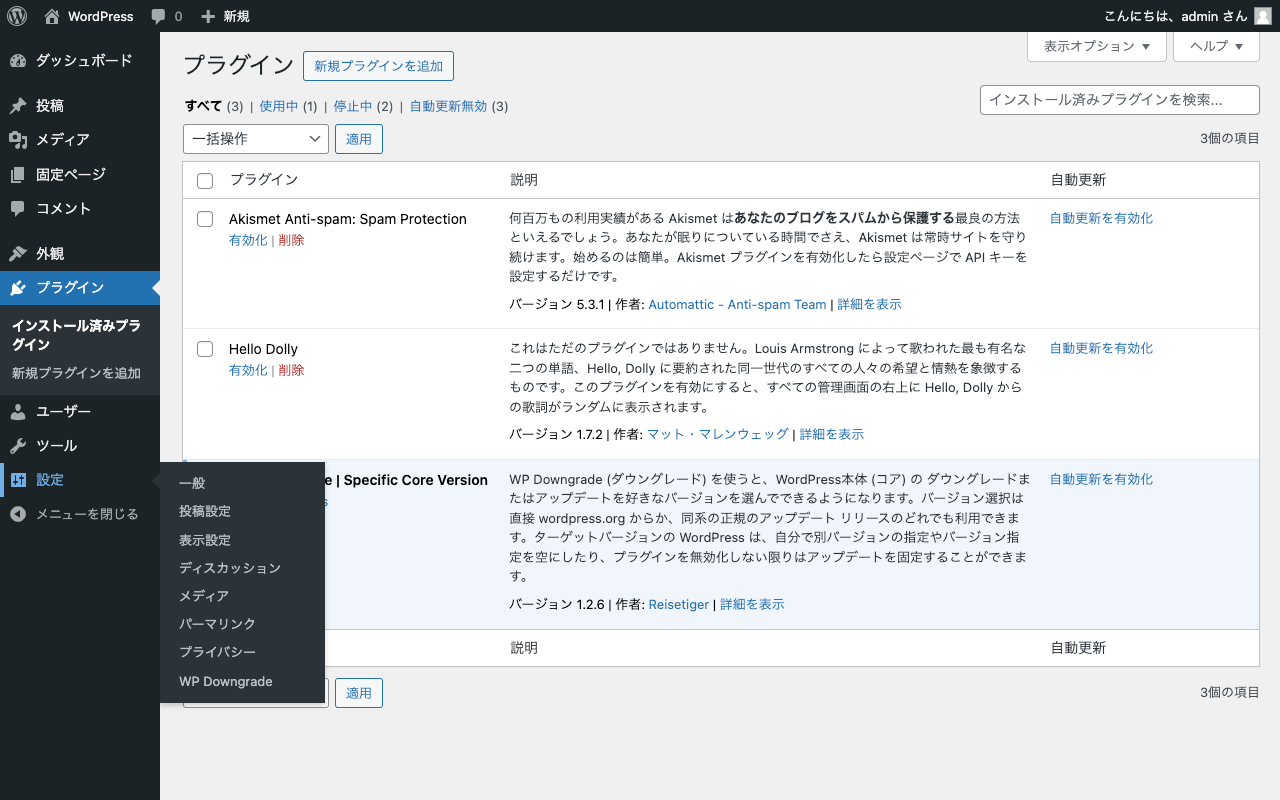Open Reisetiger author link
Viewport: 1280px width, 800px height.
point(679,604)
